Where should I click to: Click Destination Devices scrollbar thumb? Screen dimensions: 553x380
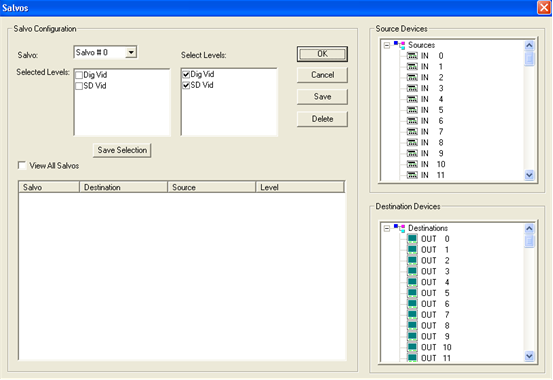[529, 242]
